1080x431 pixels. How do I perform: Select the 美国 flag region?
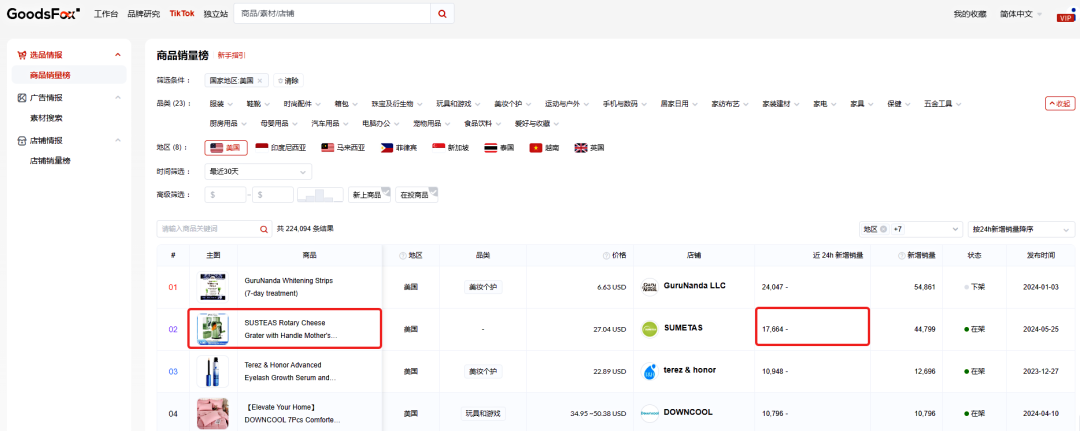226,148
